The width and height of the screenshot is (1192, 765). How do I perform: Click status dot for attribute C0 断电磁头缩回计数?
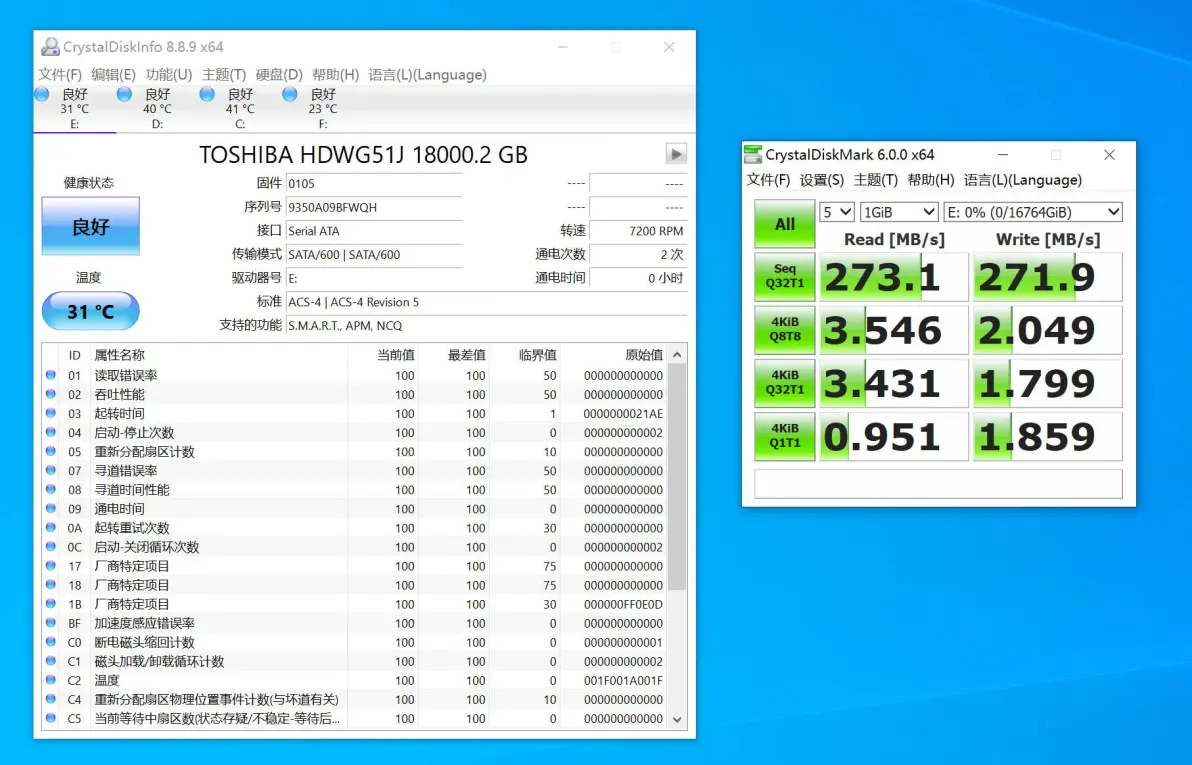[51, 642]
